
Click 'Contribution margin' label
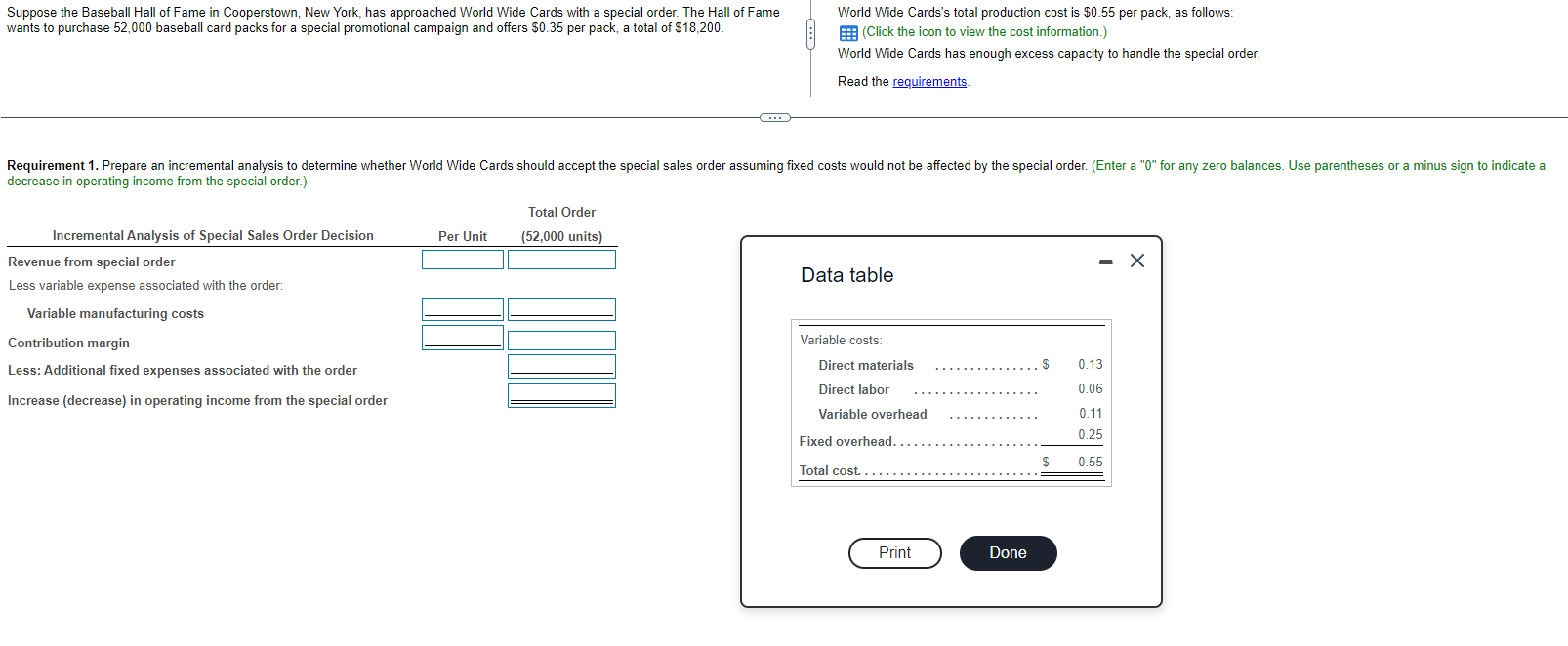pos(68,343)
